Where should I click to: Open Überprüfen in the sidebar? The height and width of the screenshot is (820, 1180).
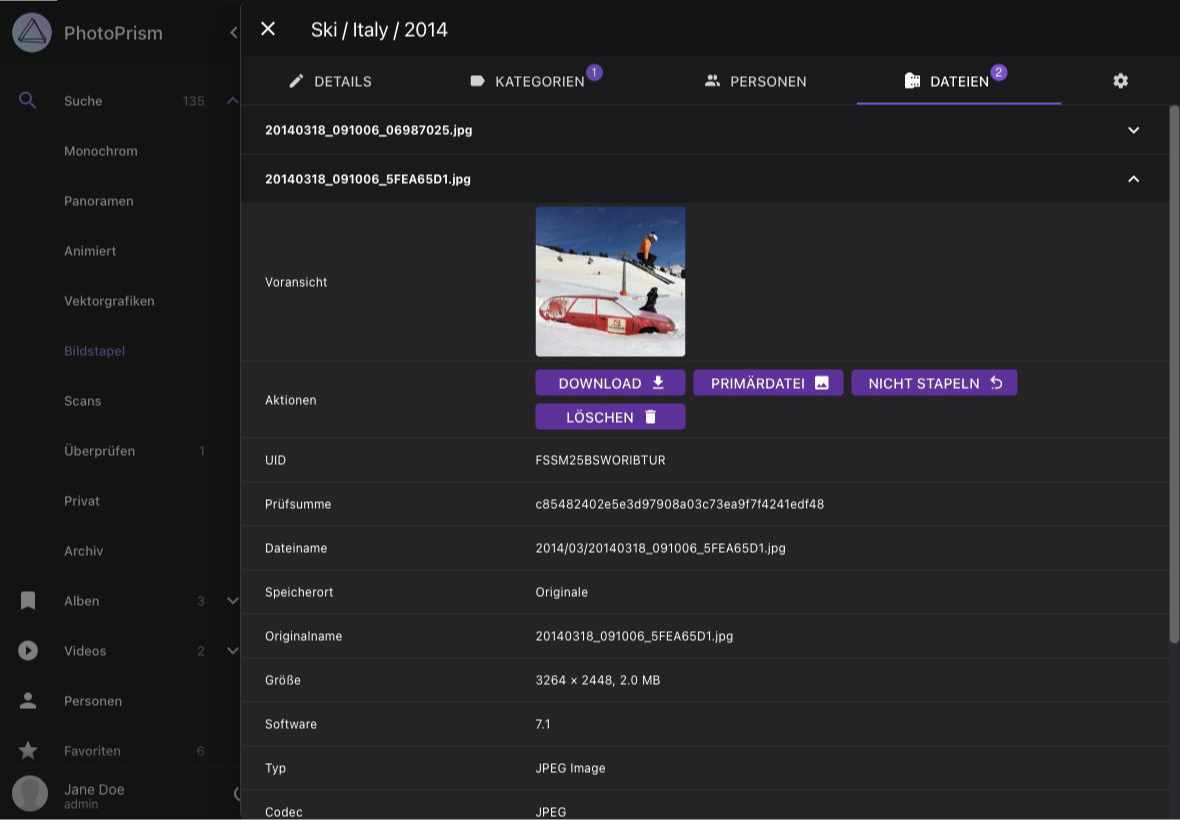pyautogui.click(x=99, y=451)
